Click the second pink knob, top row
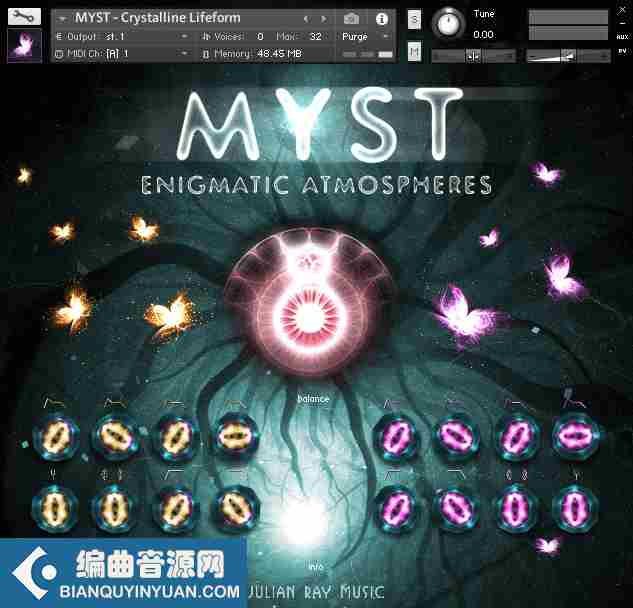633x608 pixels. 455,436
